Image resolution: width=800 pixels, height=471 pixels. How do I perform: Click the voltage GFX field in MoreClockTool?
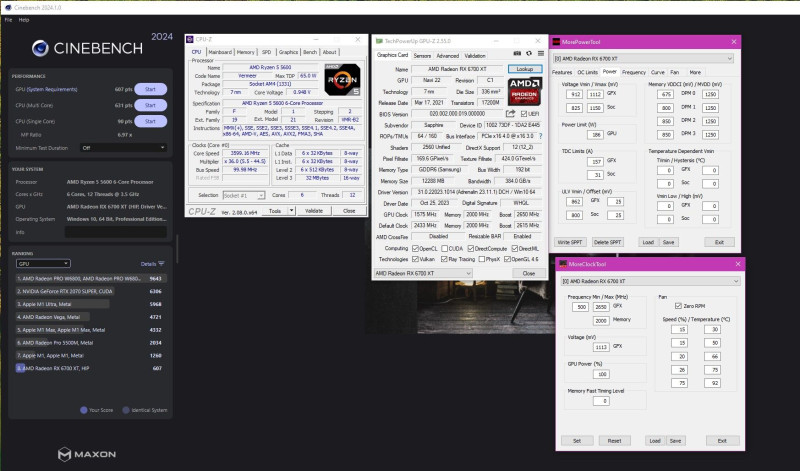coord(602,347)
